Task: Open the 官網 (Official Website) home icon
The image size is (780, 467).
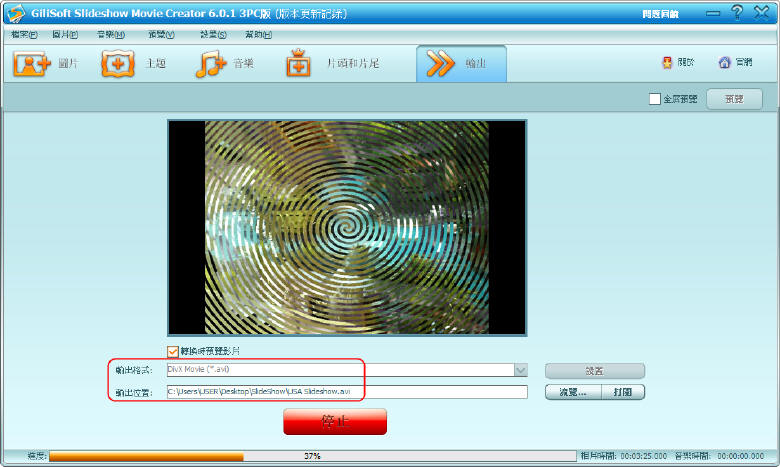Action: pos(724,63)
